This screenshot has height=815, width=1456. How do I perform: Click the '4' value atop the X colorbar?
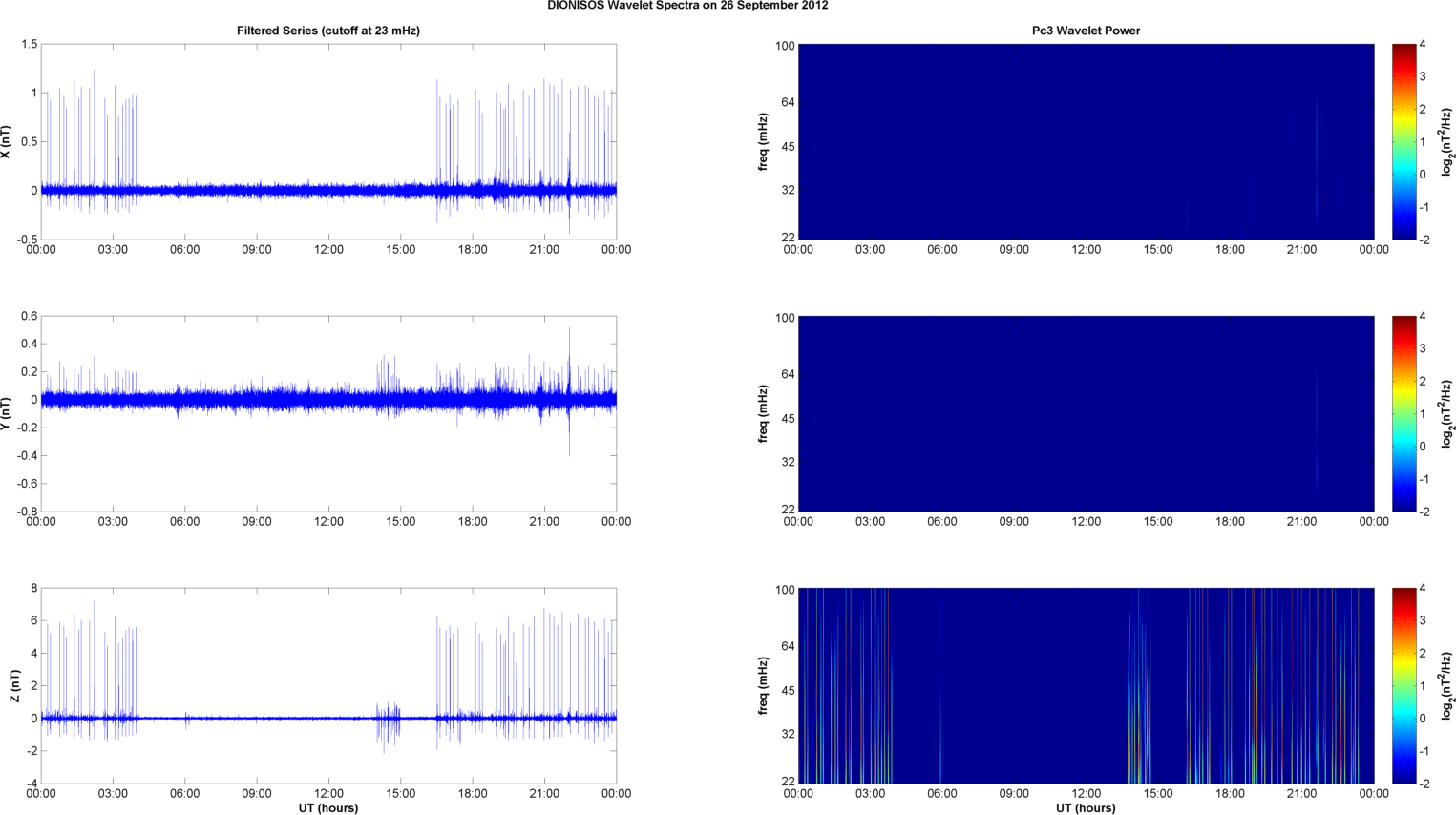click(x=1423, y=45)
